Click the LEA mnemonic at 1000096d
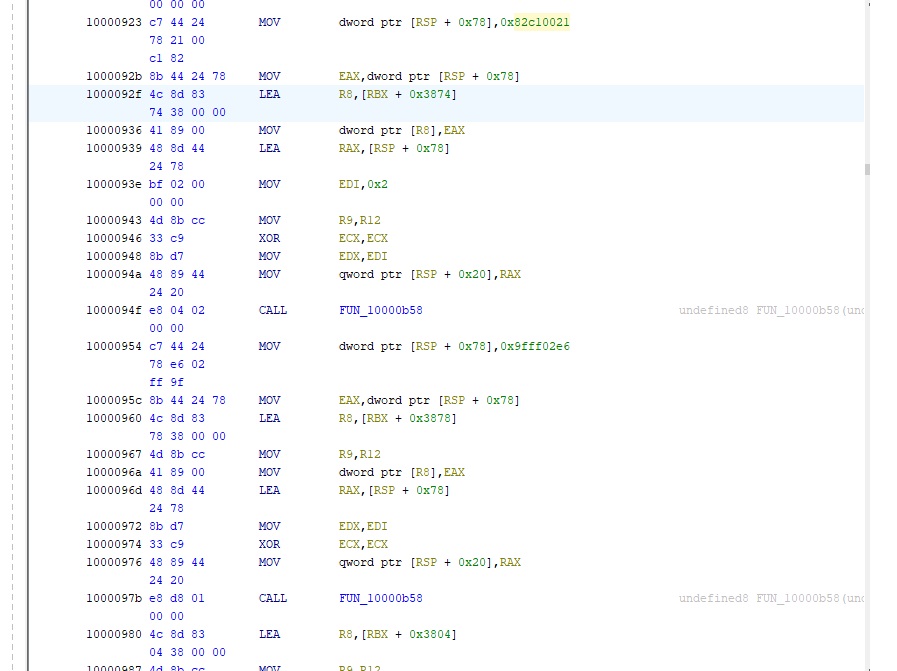Screen dimensions: 897x671 [269, 490]
